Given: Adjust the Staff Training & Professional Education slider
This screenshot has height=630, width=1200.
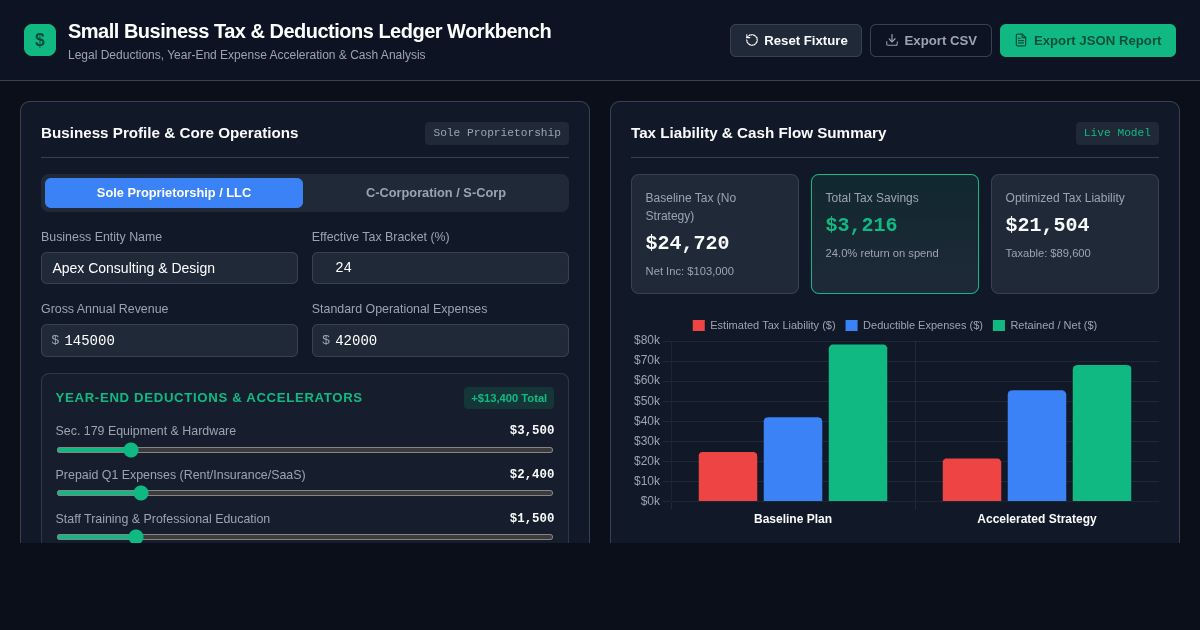Looking at the screenshot, I should (305, 537).
